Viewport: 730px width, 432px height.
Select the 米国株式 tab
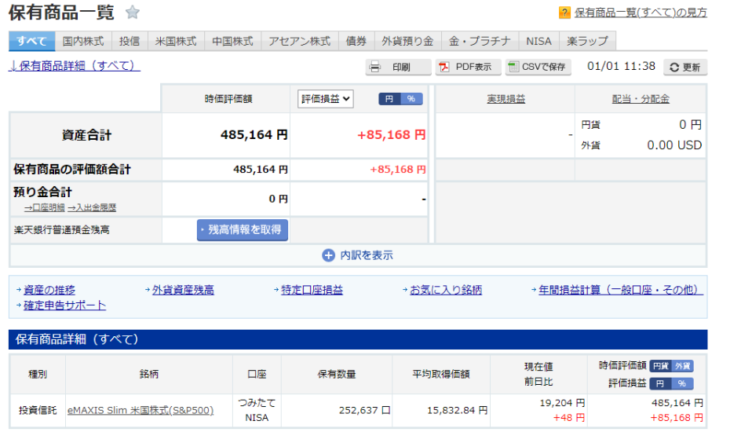[175, 41]
